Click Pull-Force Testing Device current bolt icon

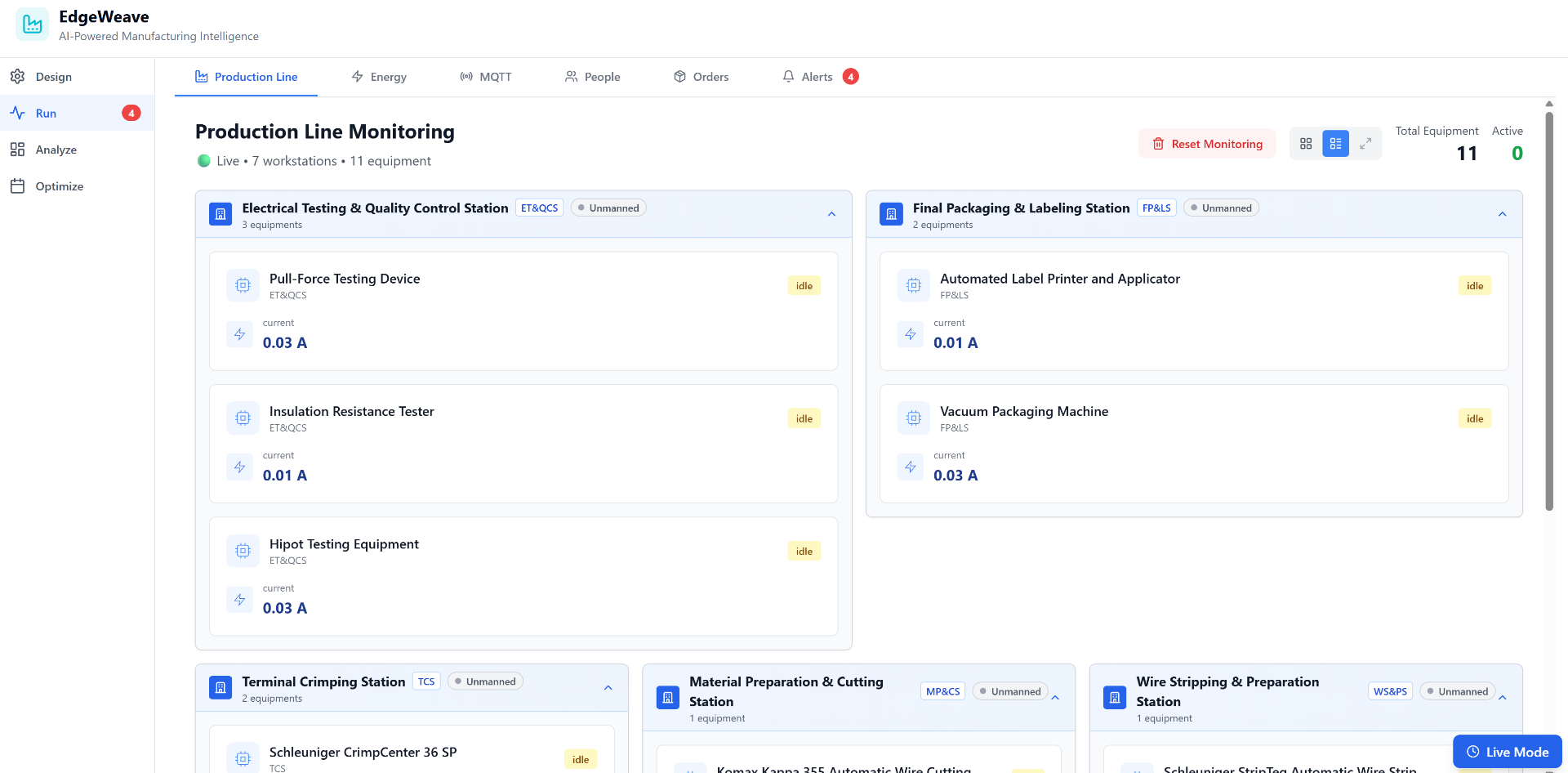click(239, 334)
